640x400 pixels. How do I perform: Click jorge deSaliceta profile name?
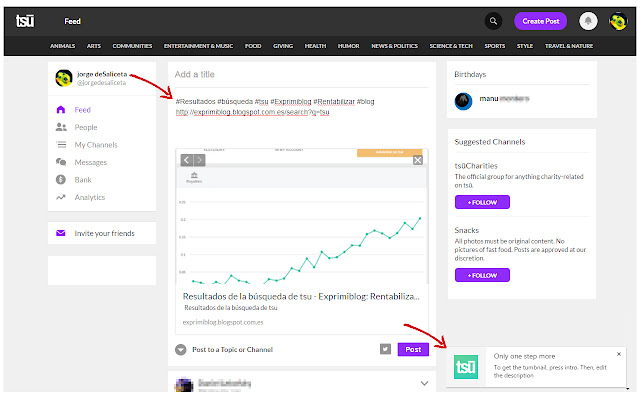pyautogui.click(x=102, y=74)
